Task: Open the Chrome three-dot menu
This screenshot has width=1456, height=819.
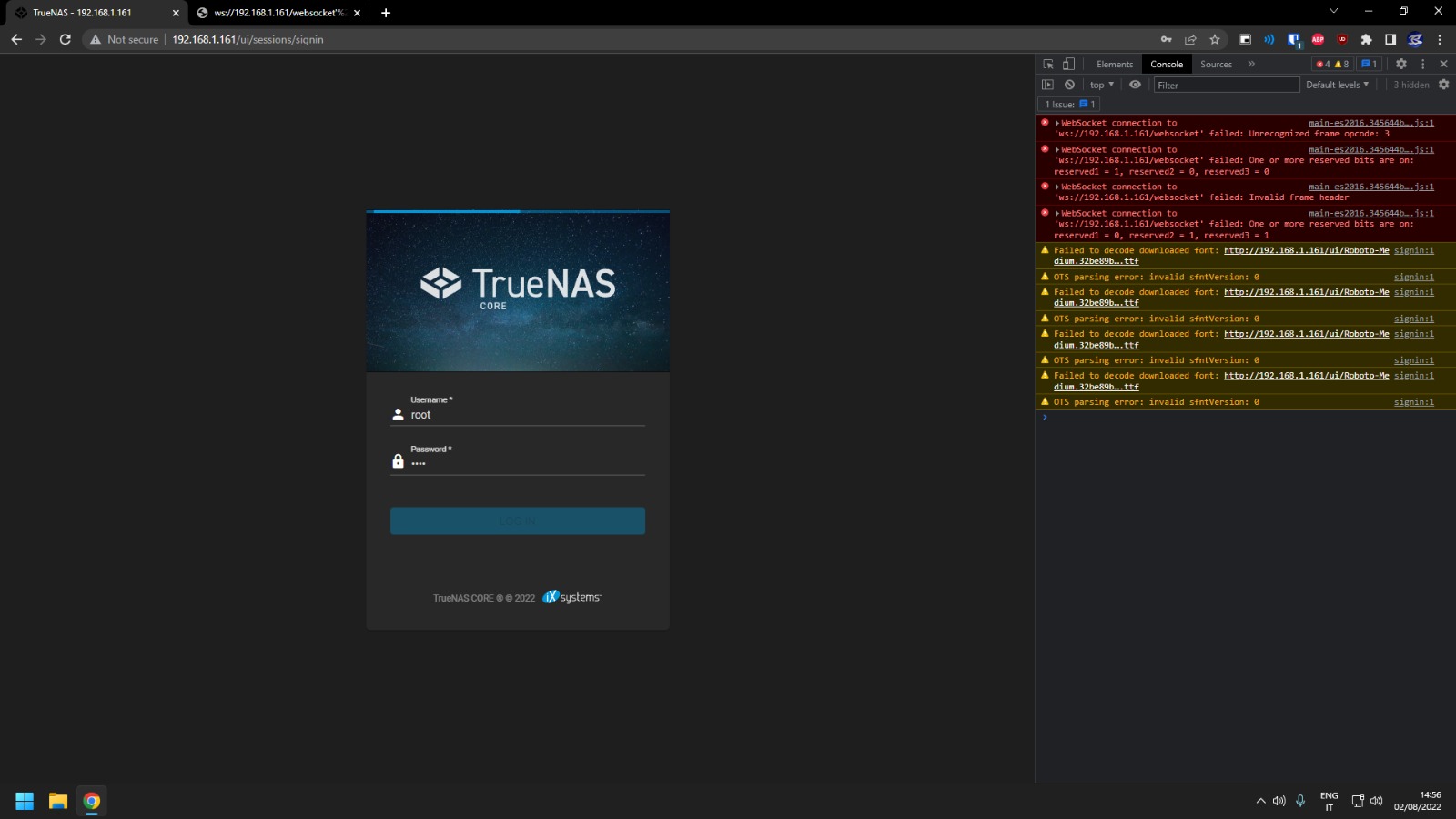Action: (x=1440, y=39)
